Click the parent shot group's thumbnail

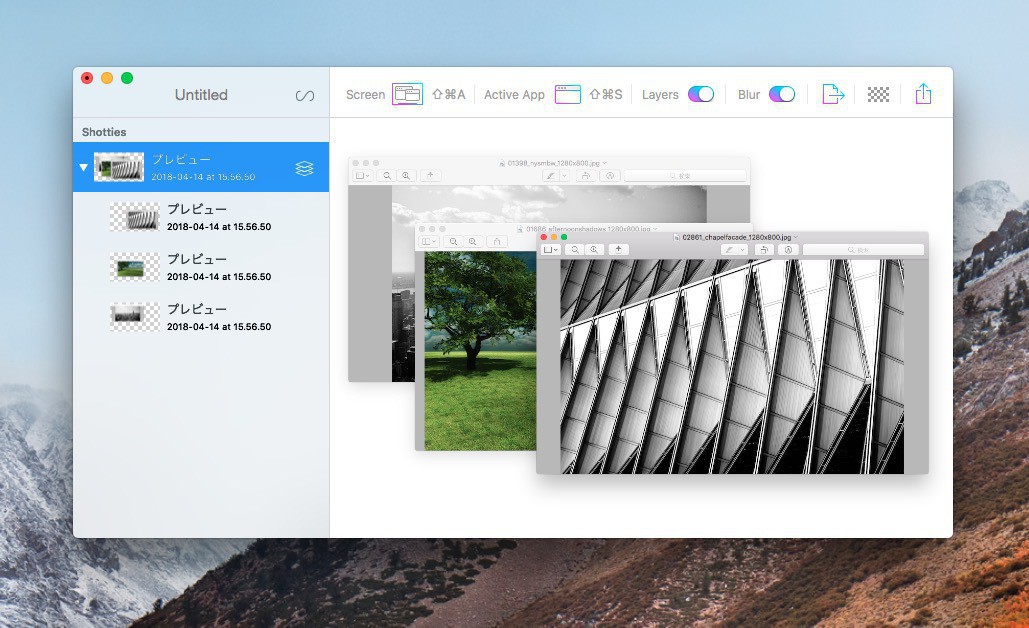pos(119,167)
